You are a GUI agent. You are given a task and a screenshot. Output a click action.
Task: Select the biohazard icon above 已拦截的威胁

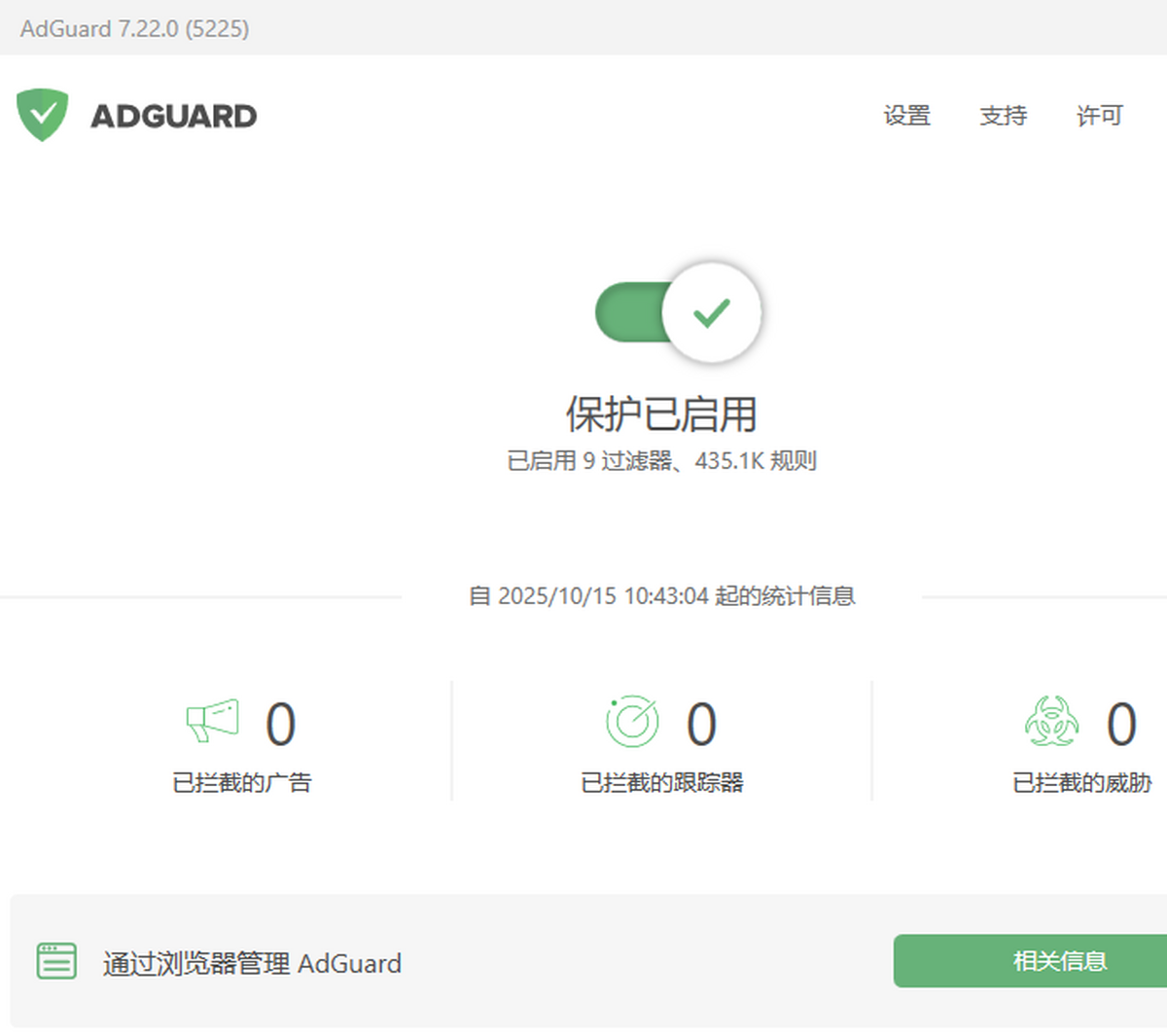point(1051,722)
